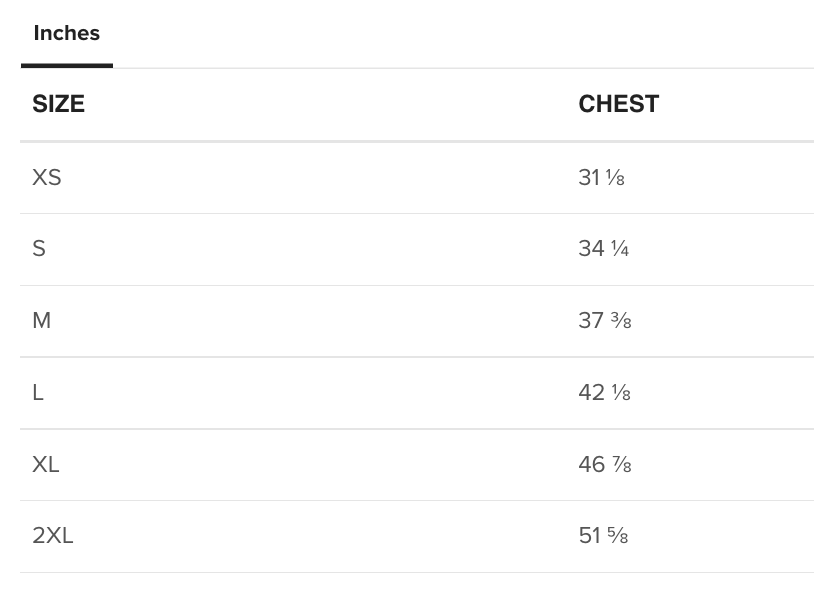Click empty middle of XS row
This screenshot has height=590, width=814.
[x=311, y=177]
